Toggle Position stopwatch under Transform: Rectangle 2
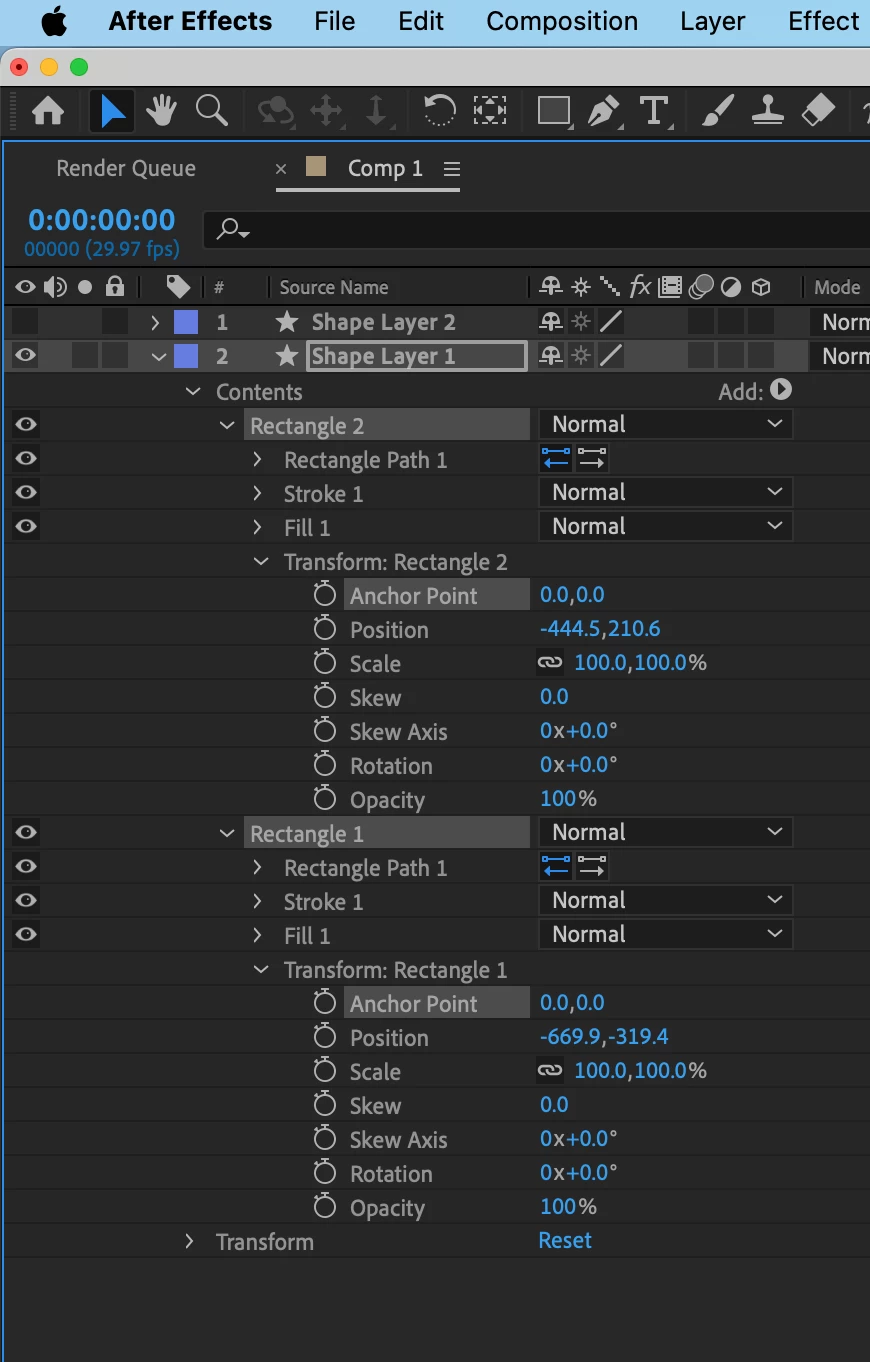Image resolution: width=870 pixels, height=1362 pixels. pyautogui.click(x=324, y=629)
